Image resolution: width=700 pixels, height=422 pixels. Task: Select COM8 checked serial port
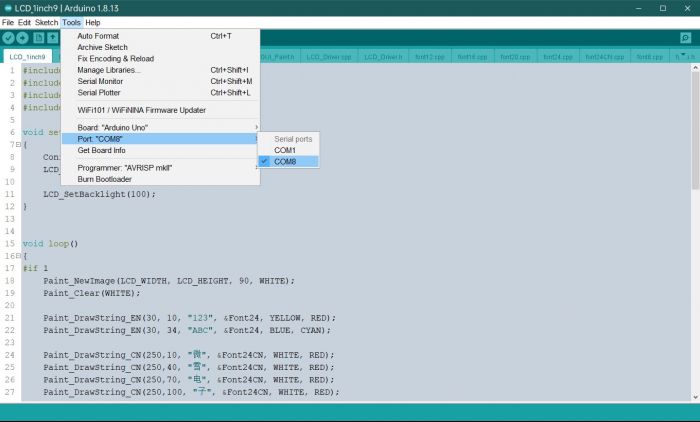coord(288,162)
